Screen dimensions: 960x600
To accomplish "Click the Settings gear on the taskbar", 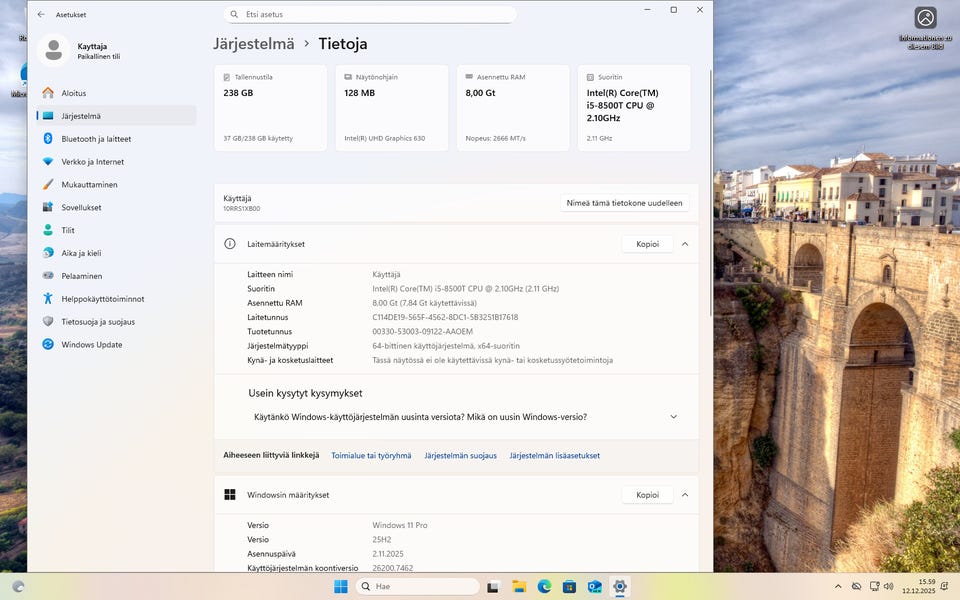I will [620, 587].
